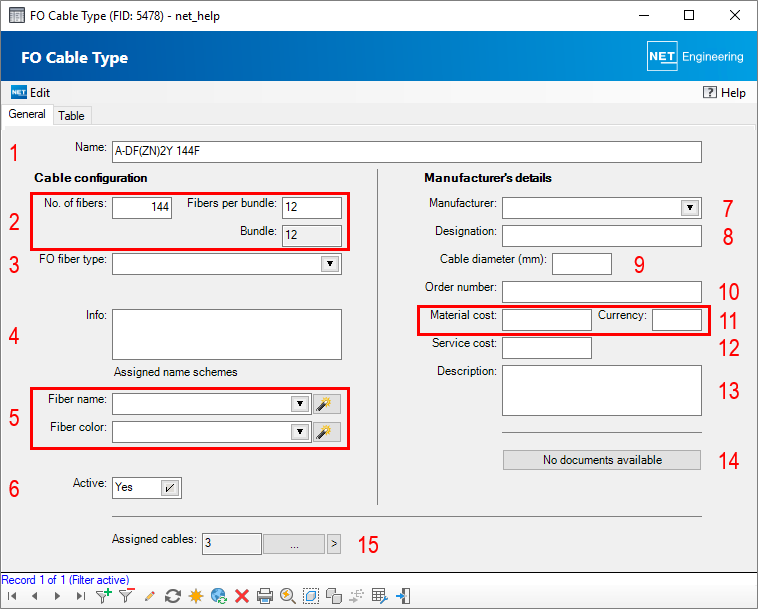Screen dimensions: 758x609
Task: Jump to the last record
Action: tap(80, 596)
